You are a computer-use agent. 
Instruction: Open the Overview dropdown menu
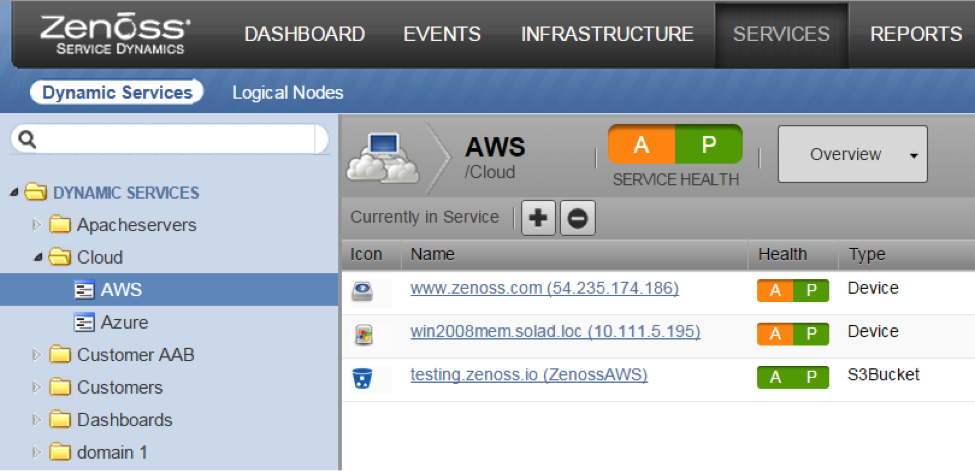(x=913, y=155)
